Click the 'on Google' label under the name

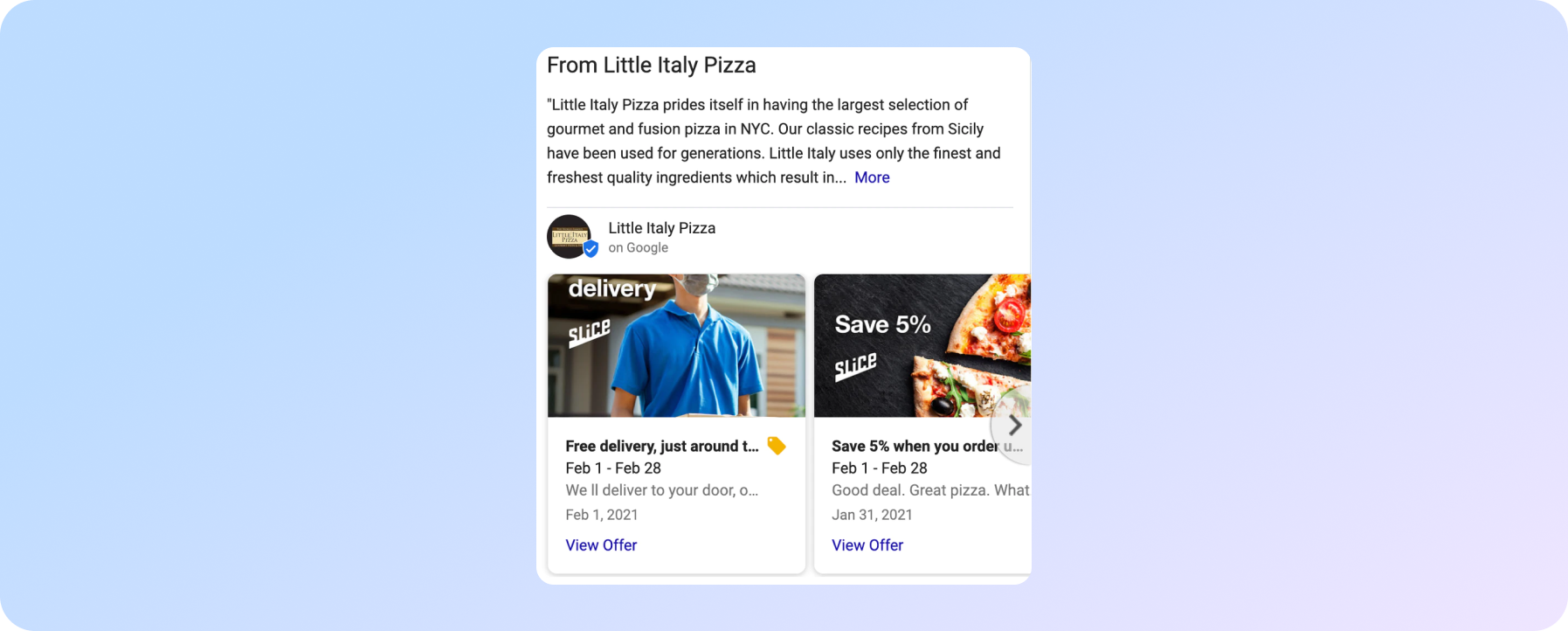coord(639,248)
